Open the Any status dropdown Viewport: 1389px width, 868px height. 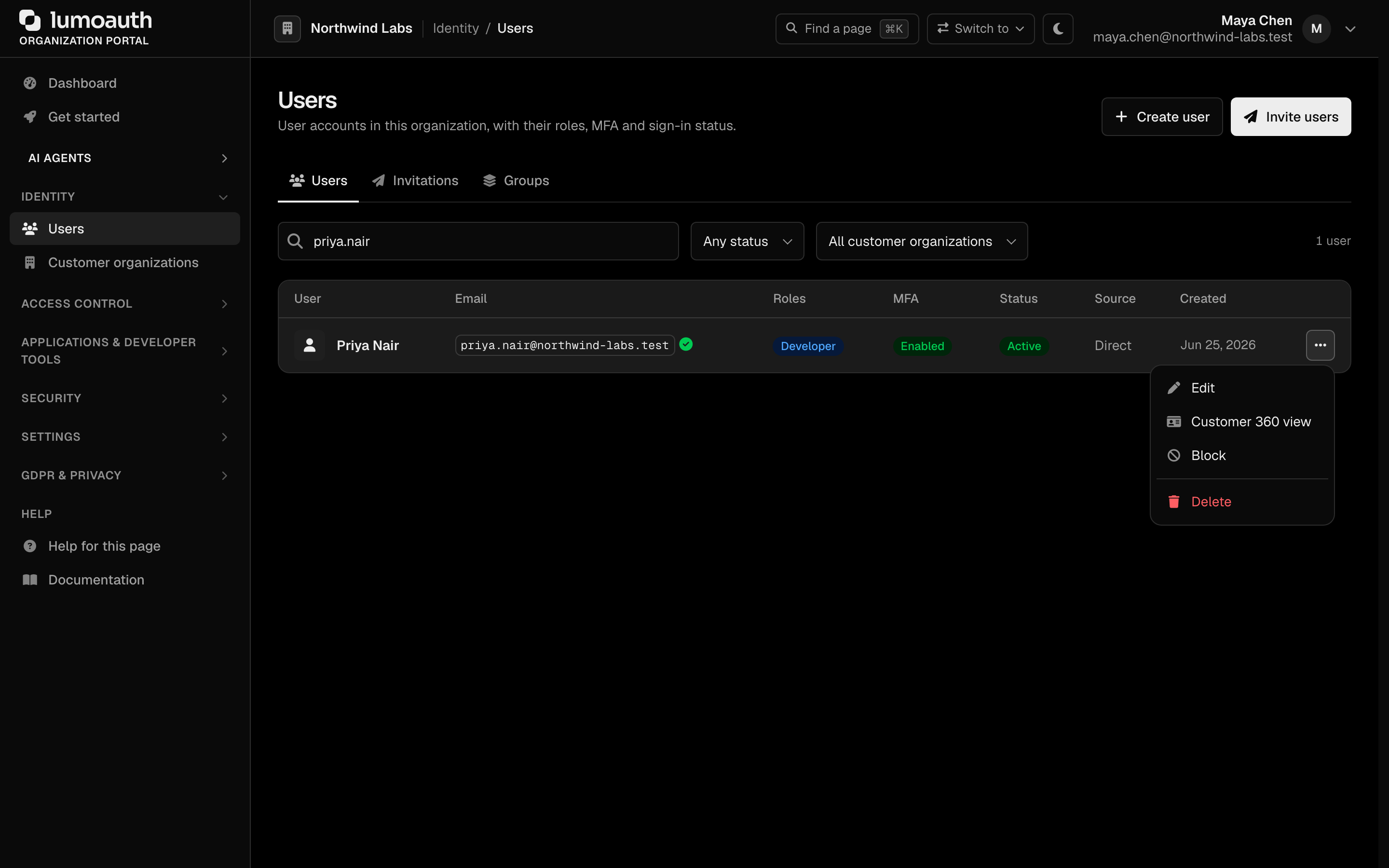coord(747,241)
